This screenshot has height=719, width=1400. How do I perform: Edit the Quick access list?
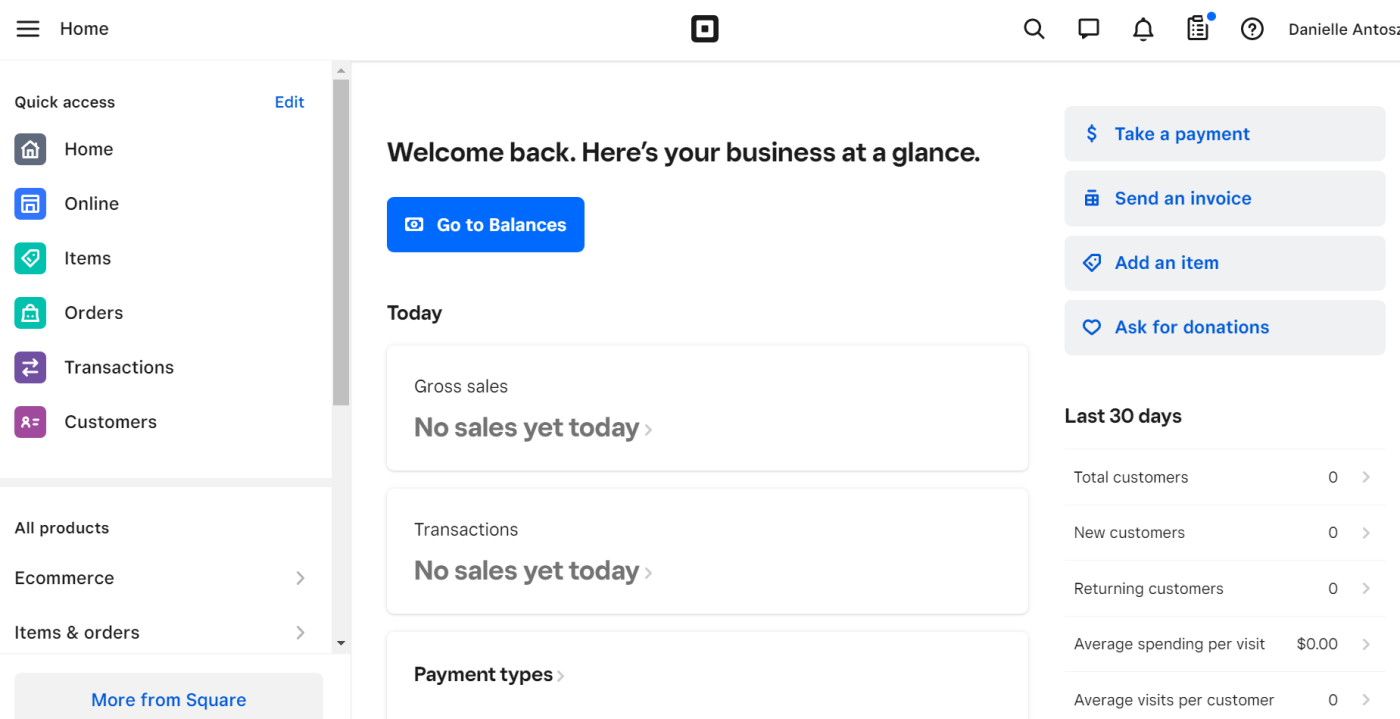pyautogui.click(x=289, y=102)
